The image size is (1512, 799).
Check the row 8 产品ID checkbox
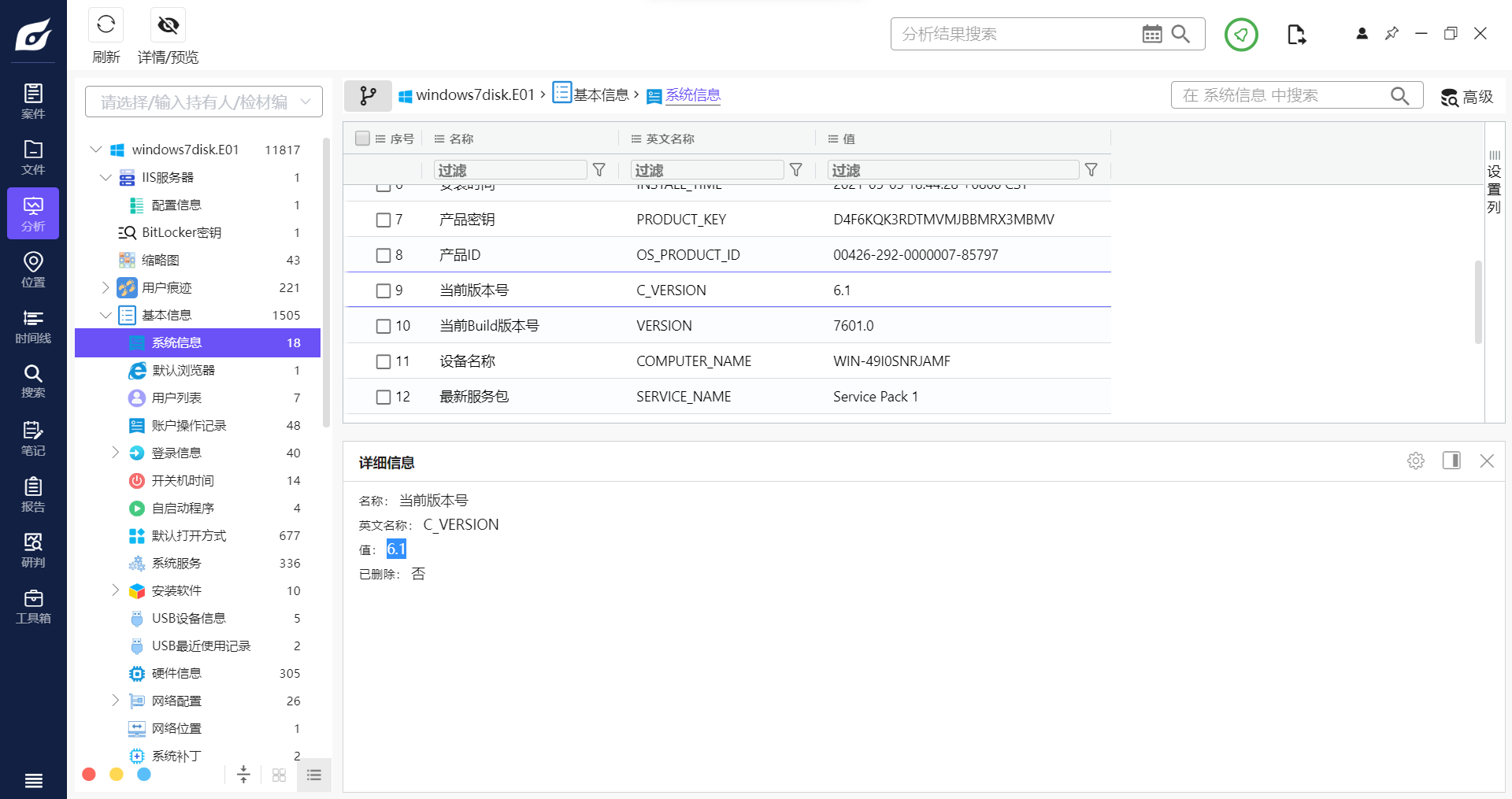point(384,255)
